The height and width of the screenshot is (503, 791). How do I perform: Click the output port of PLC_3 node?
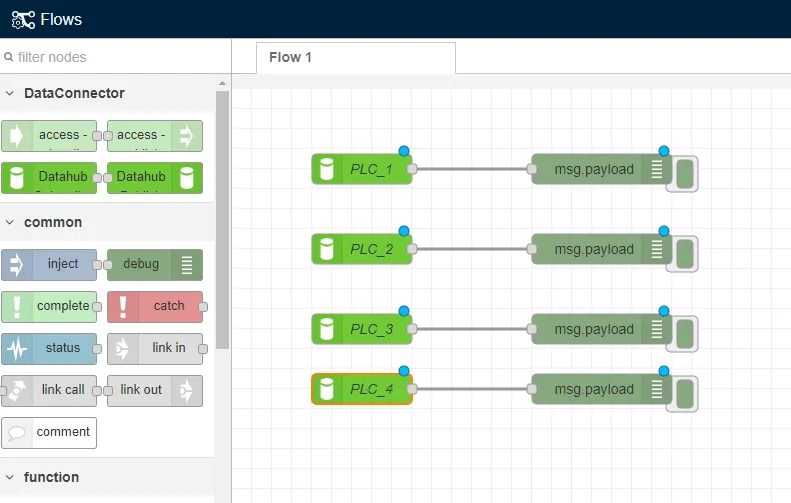click(412, 329)
